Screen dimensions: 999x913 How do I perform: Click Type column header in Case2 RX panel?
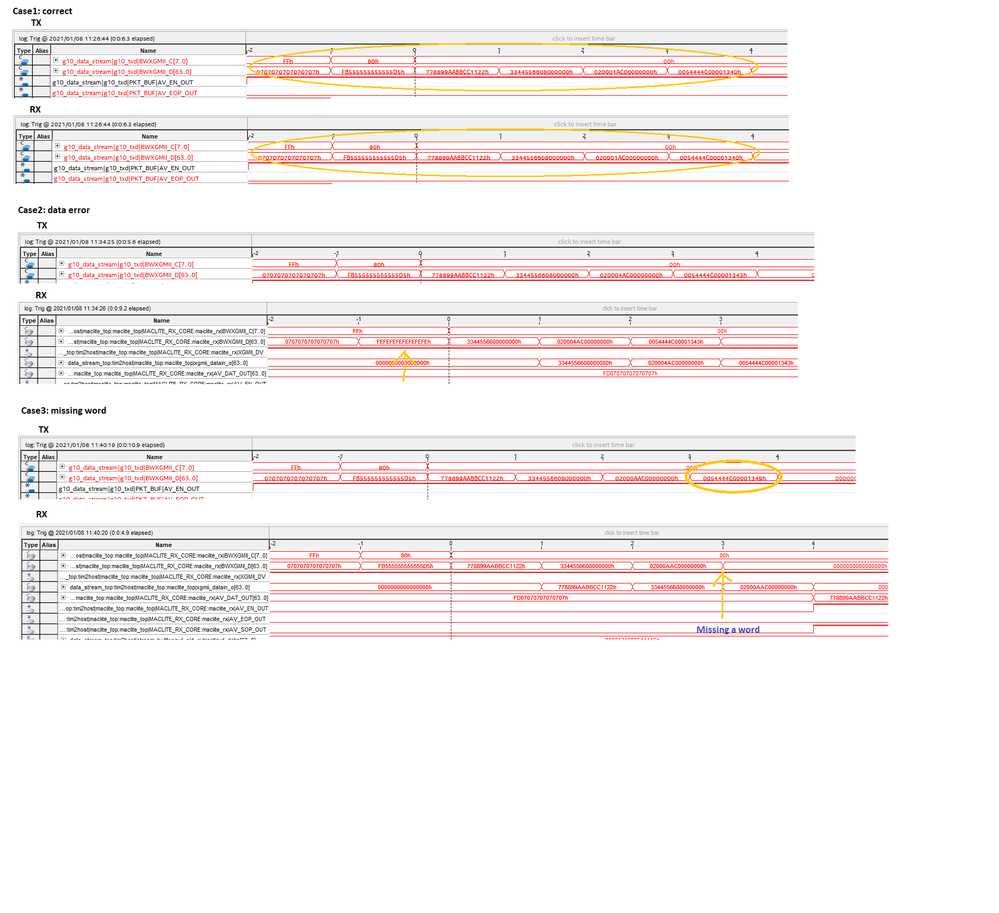tap(29, 320)
